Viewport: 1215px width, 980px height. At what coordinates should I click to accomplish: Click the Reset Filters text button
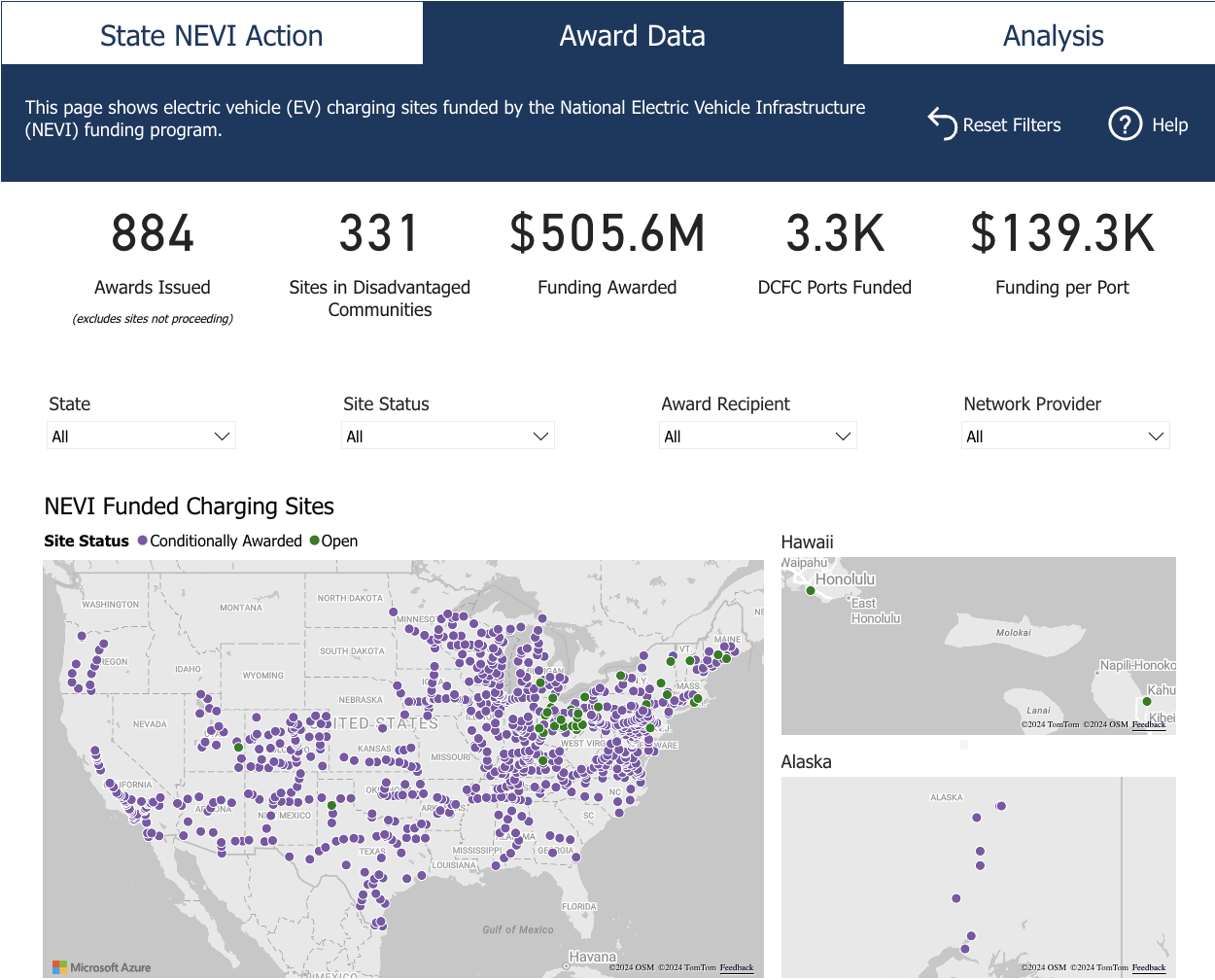[x=1012, y=125]
